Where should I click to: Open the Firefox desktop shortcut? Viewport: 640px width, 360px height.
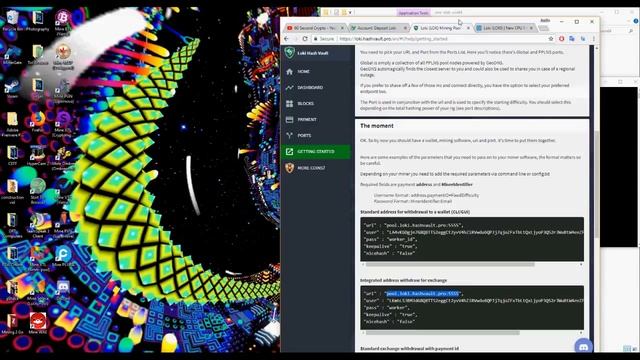[x=38, y=122]
